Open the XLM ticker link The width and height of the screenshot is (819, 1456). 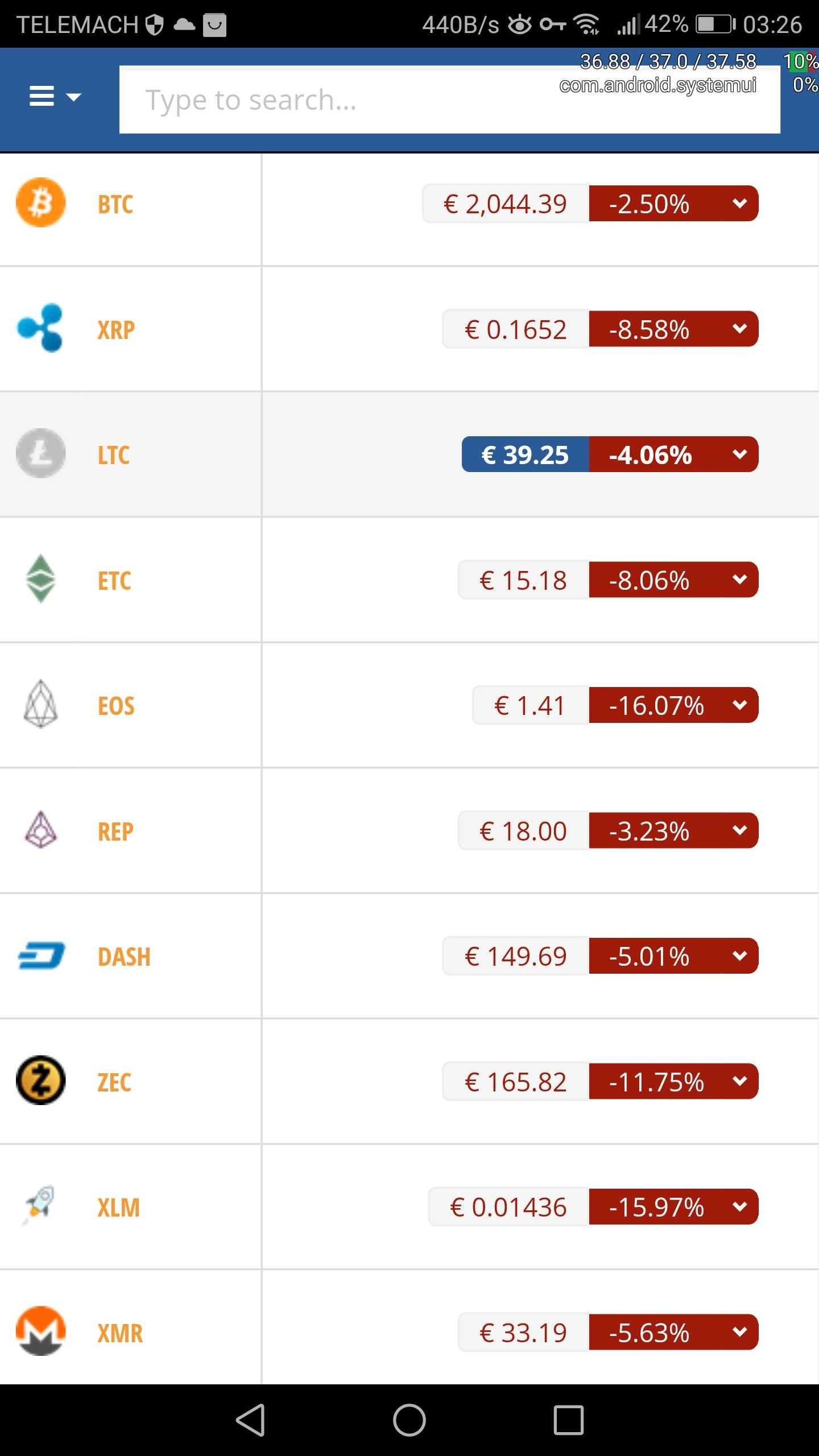118,1207
